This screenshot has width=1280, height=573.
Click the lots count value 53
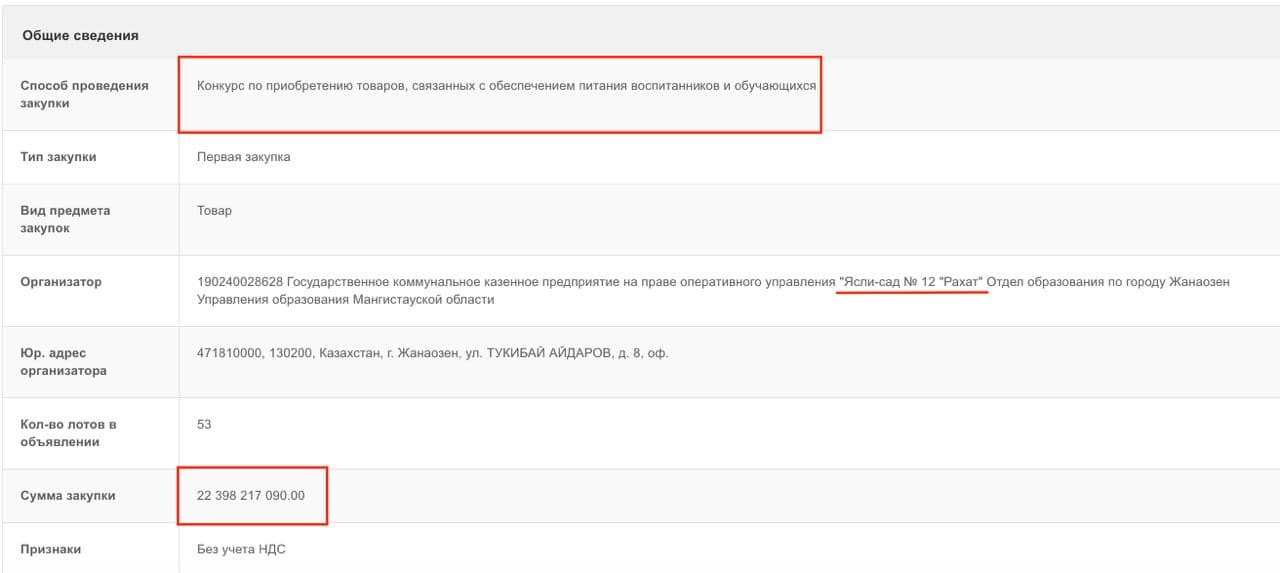coord(204,424)
